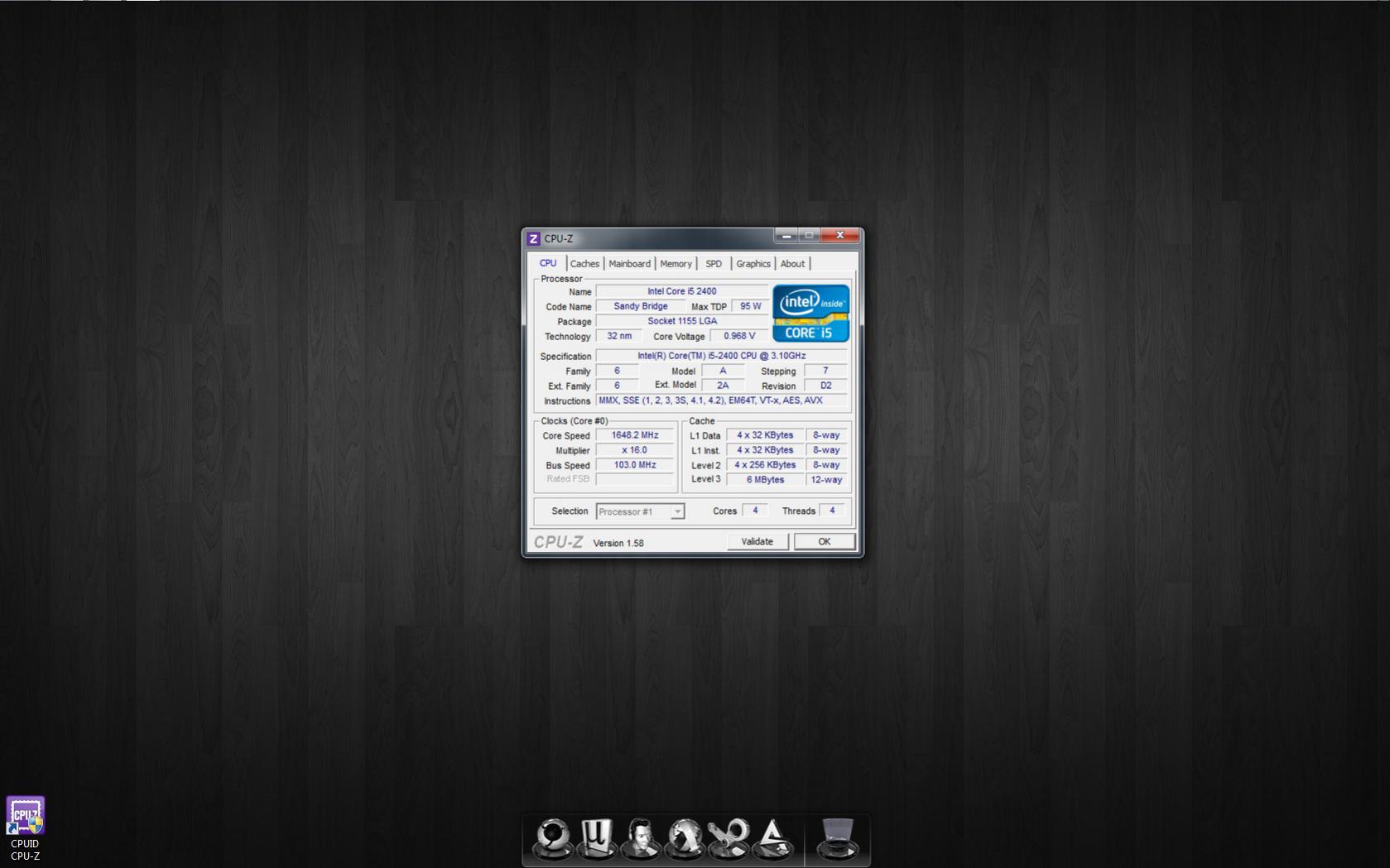Launch the Chrome sphere icon in the dock
Viewport: 1390px width, 868px height.
[x=552, y=837]
